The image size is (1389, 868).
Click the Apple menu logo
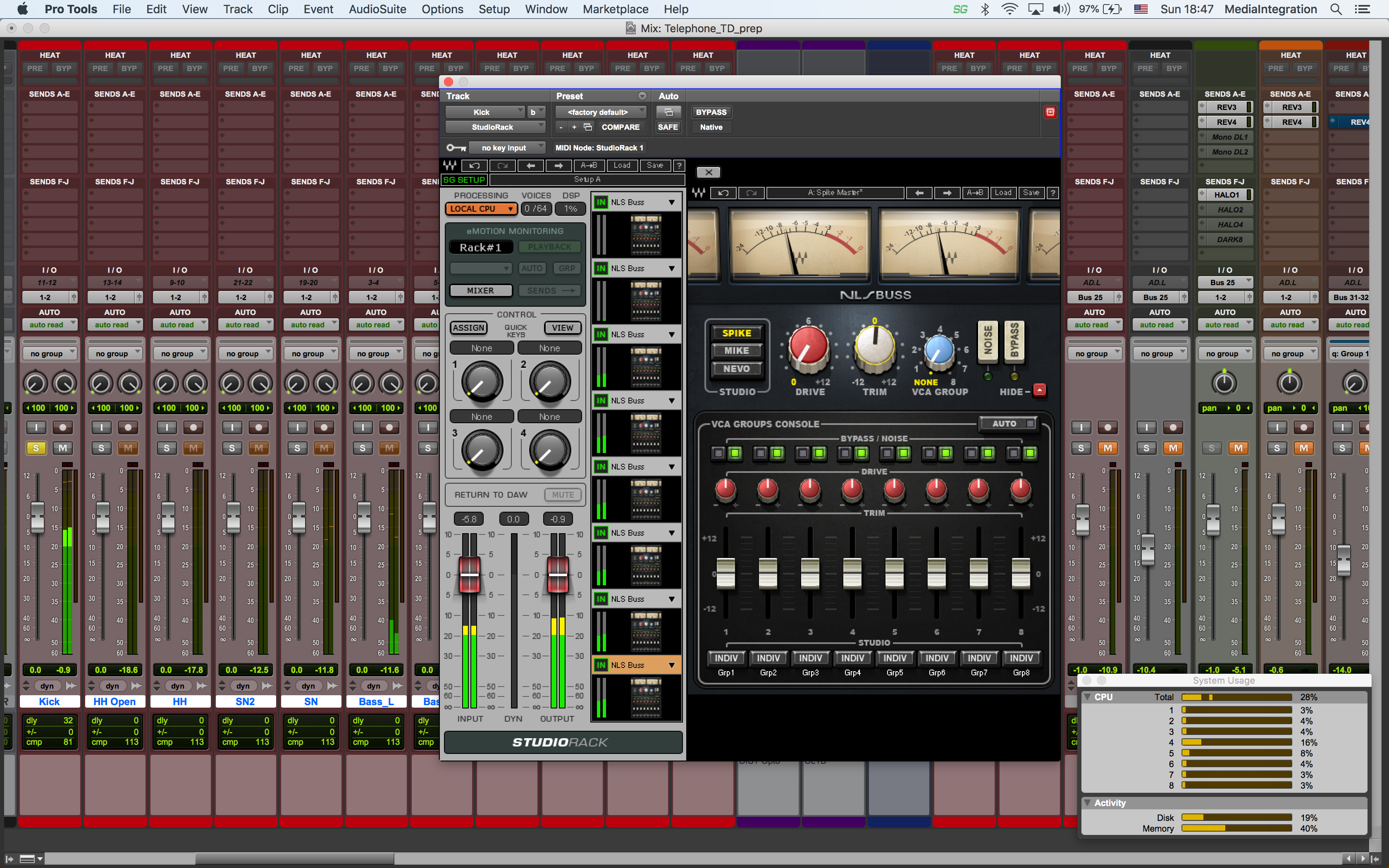(x=22, y=9)
